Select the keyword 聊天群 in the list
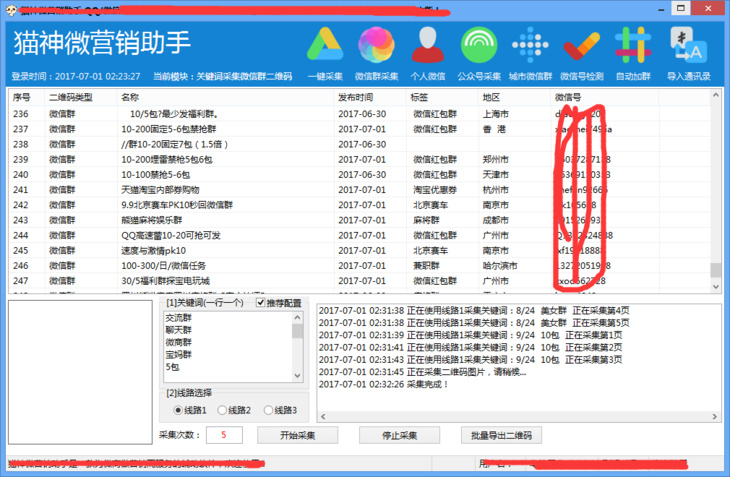The height and width of the screenshot is (477, 730). pos(179,330)
